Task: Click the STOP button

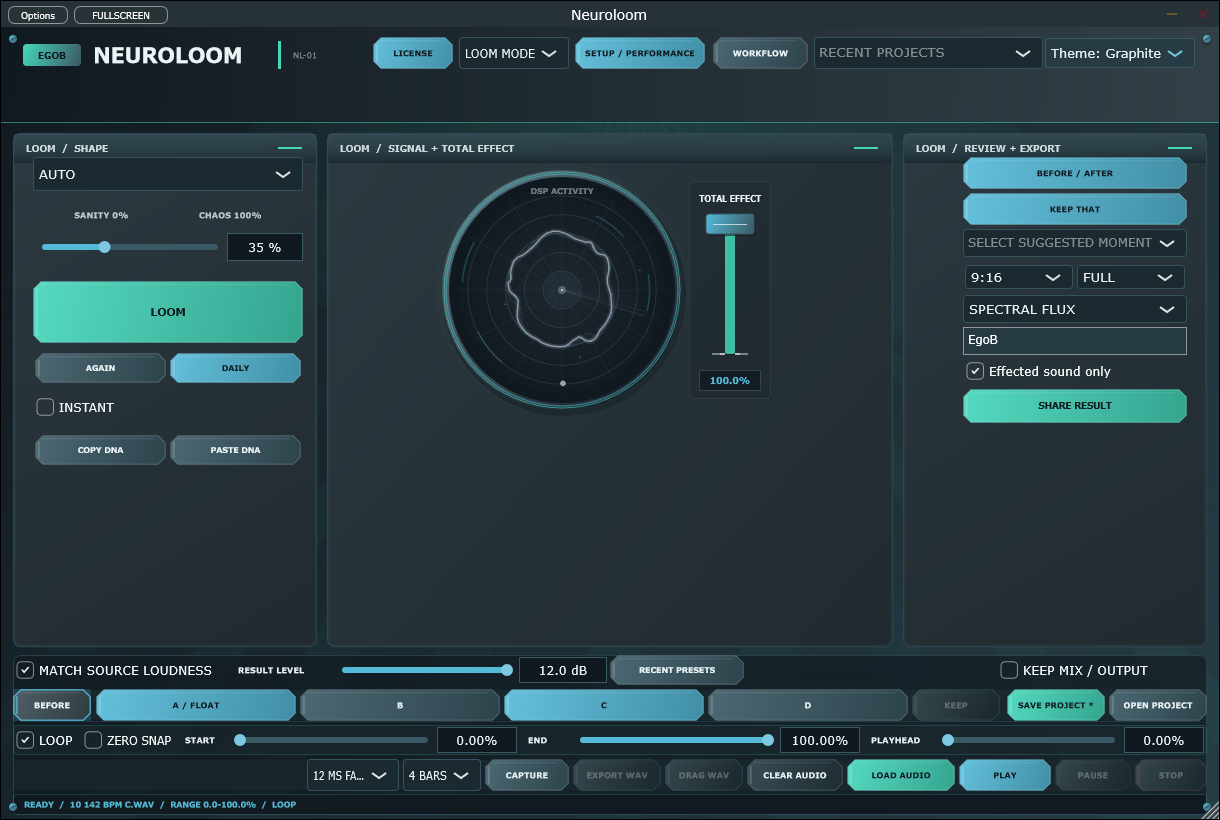Action: 1170,775
